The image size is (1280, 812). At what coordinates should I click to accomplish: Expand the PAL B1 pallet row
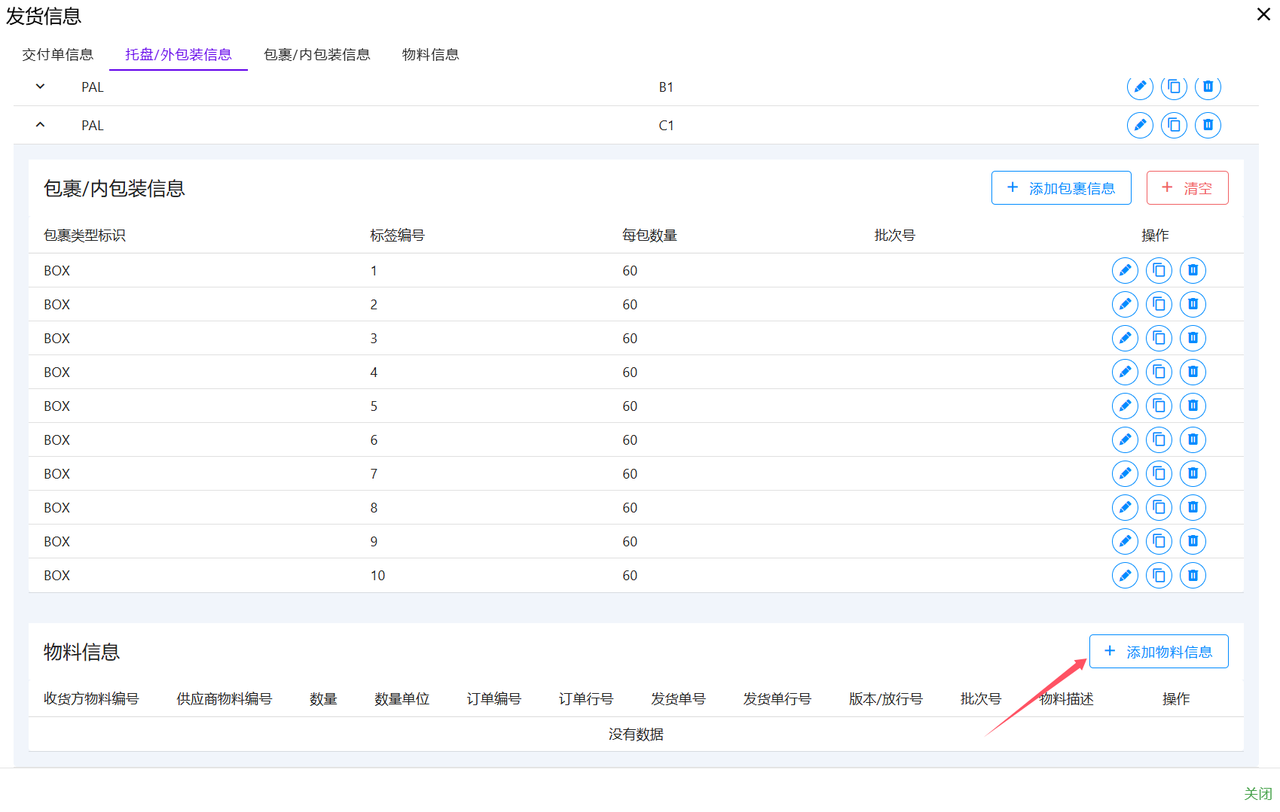click(x=40, y=87)
